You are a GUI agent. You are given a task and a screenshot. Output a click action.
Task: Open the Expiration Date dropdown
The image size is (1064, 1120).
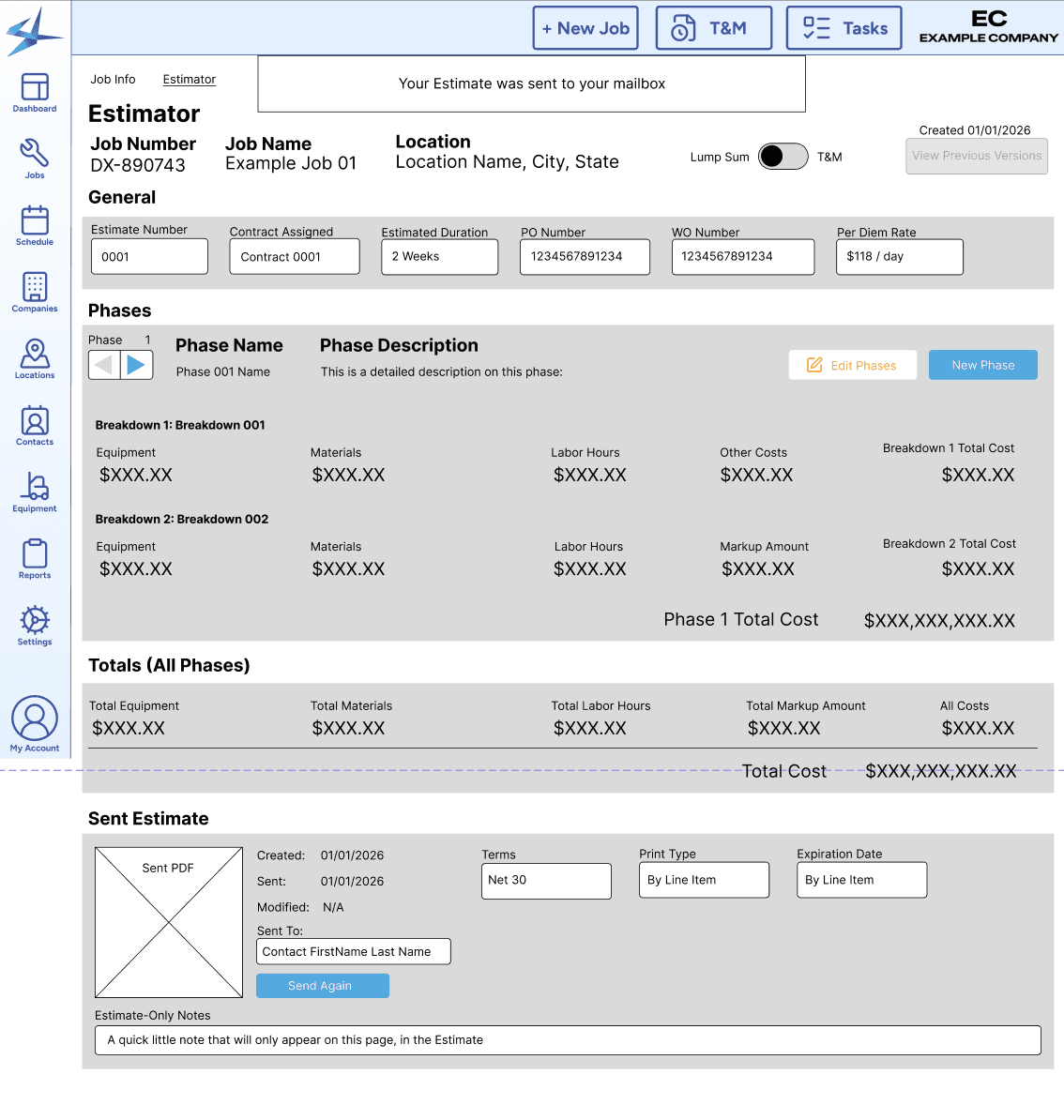pyautogui.click(x=861, y=880)
